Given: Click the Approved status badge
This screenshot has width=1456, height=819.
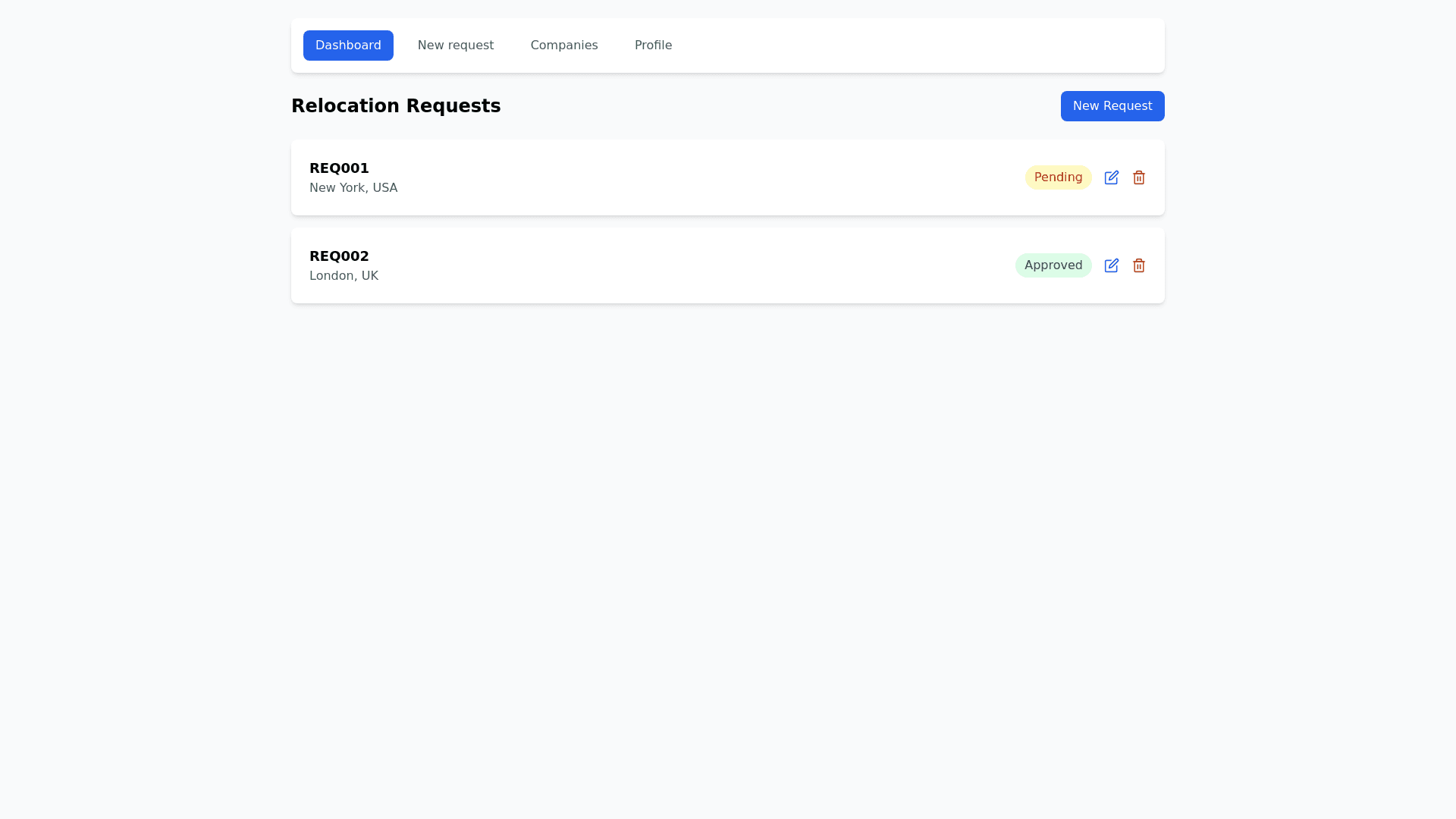Looking at the screenshot, I should tap(1053, 265).
